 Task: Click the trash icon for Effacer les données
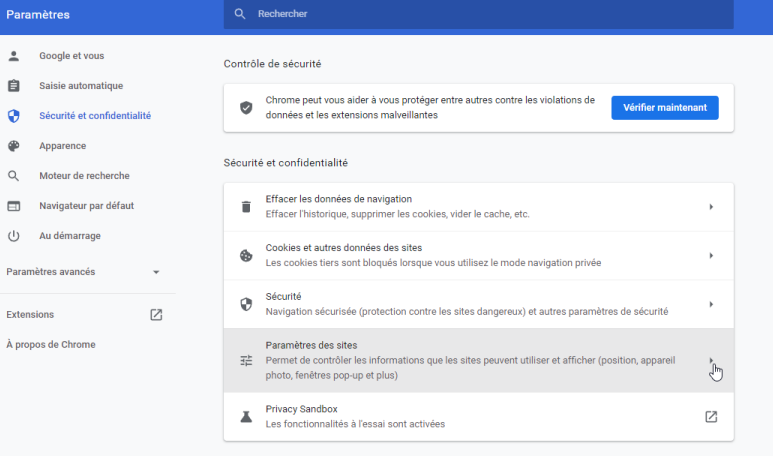click(246, 207)
